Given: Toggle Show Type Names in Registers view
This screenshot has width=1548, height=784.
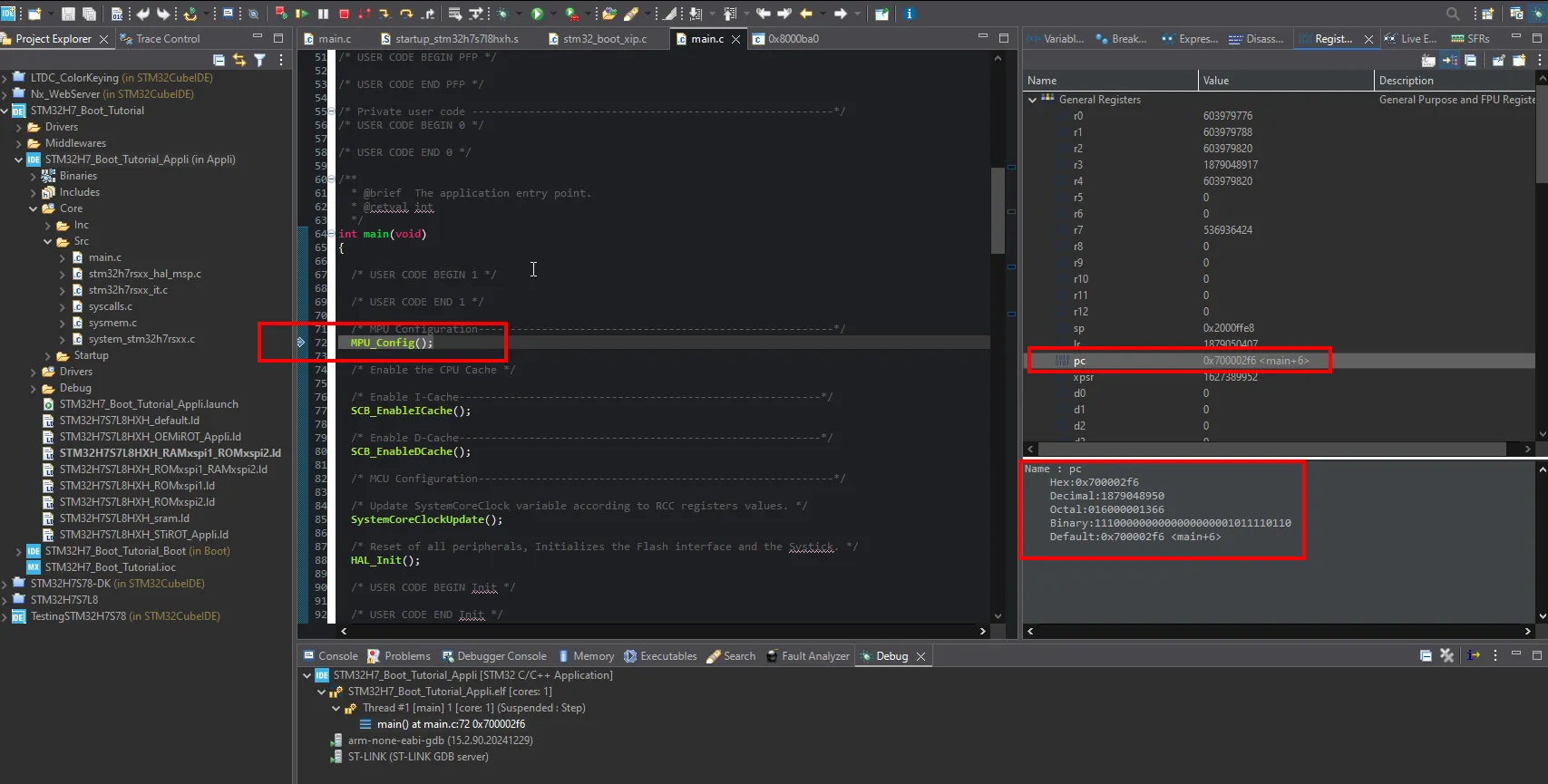Looking at the screenshot, I should point(1428,61).
